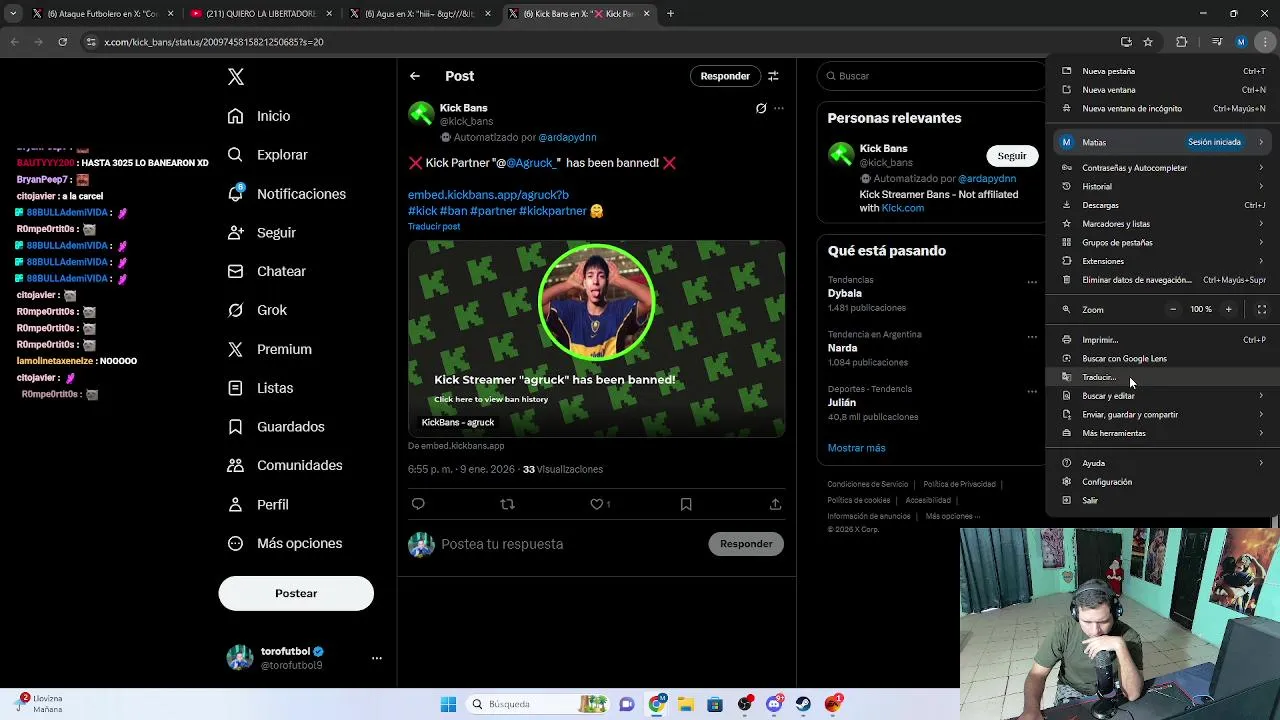The image size is (1280, 720).
Task: Switch to QUIERO LA LIBERTADORES tab
Action: tap(262, 14)
